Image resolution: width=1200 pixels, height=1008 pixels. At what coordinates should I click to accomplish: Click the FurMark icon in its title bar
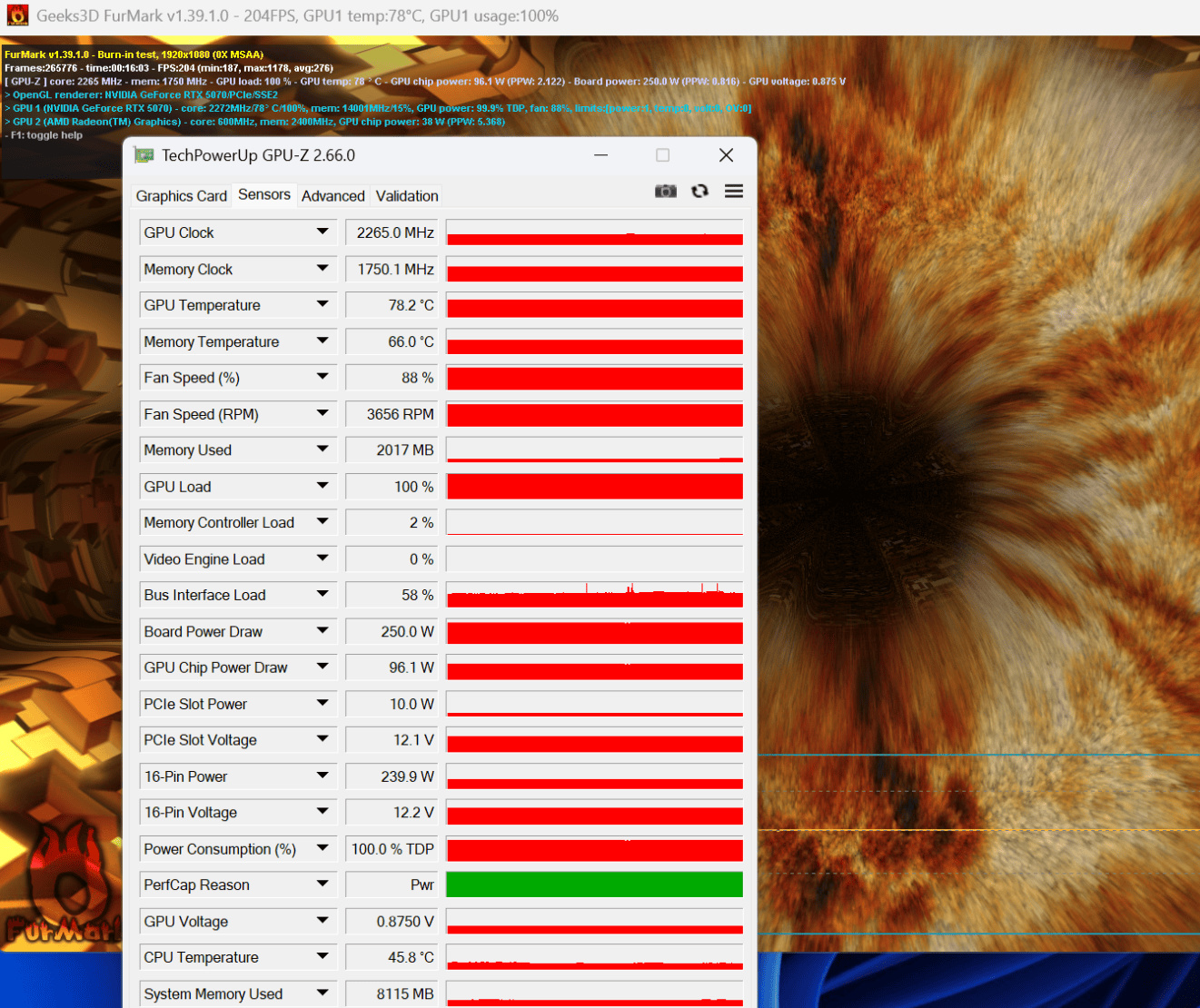(17, 16)
